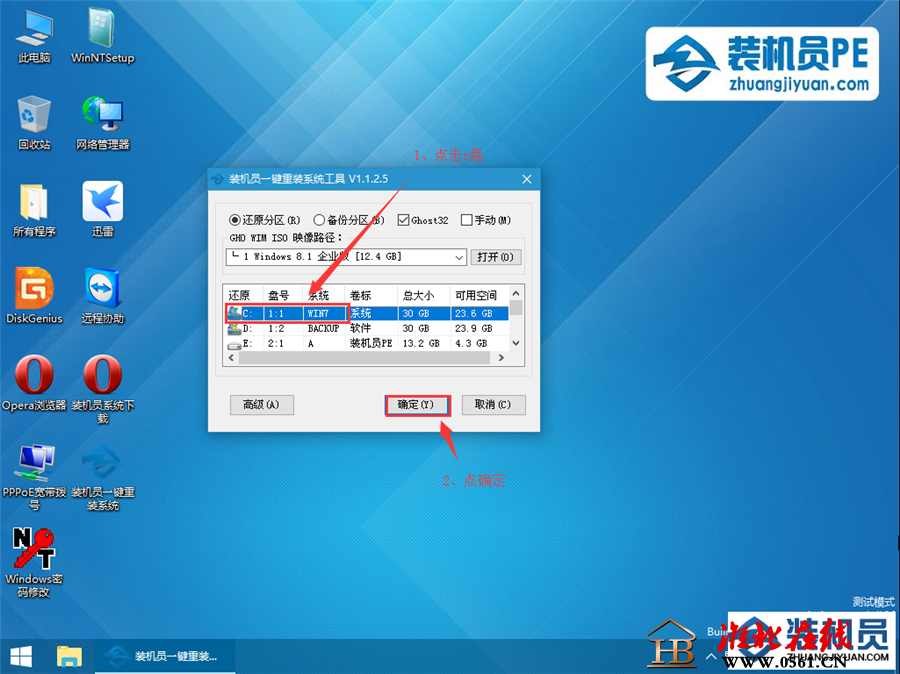Viewport: 900px width, 674px height.
Task: Open the 网络管理器 desktop icon
Action: 103,123
